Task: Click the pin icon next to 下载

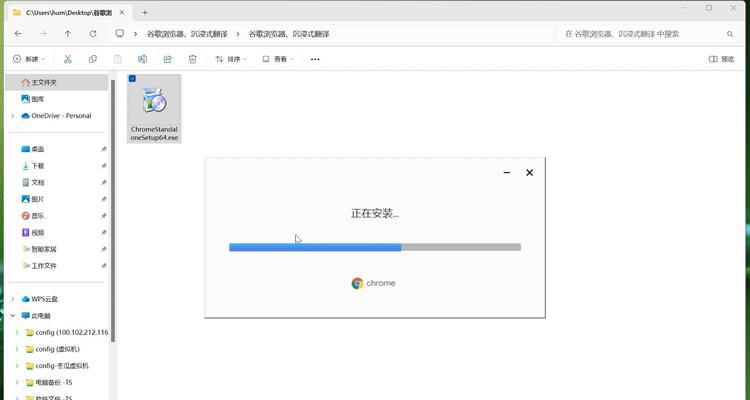Action: (103, 166)
